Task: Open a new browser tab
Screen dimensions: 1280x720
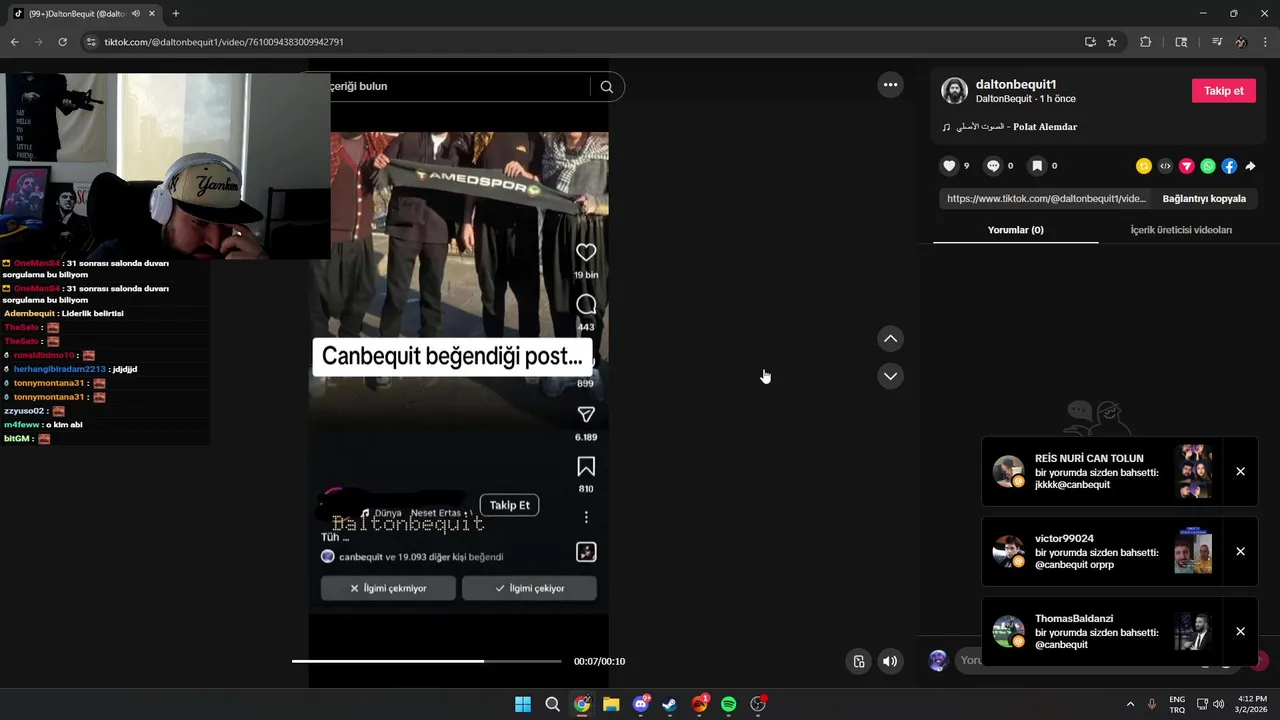Action: [x=176, y=14]
